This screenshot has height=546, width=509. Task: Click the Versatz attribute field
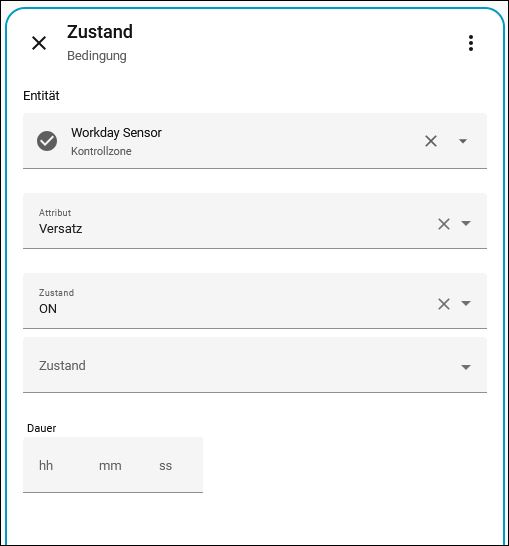255,221
